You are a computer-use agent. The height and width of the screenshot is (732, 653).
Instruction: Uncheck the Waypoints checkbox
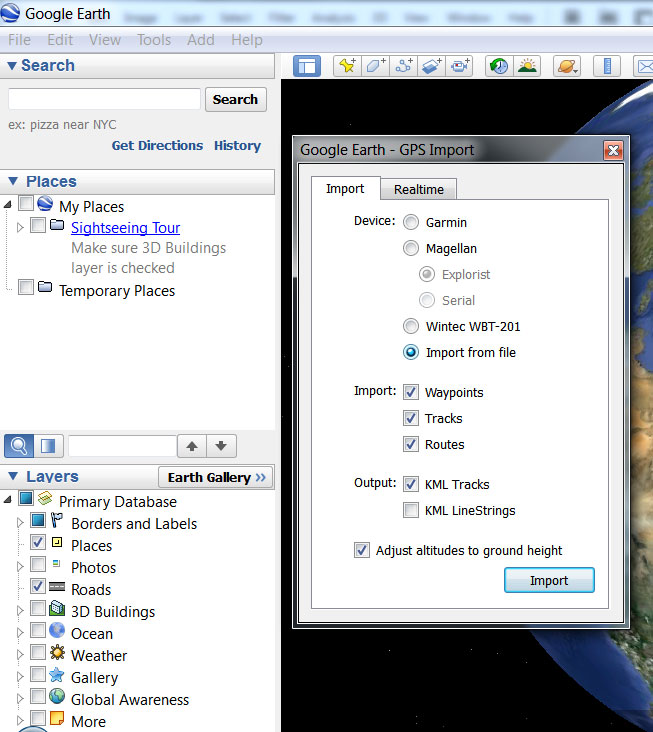click(411, 392)
